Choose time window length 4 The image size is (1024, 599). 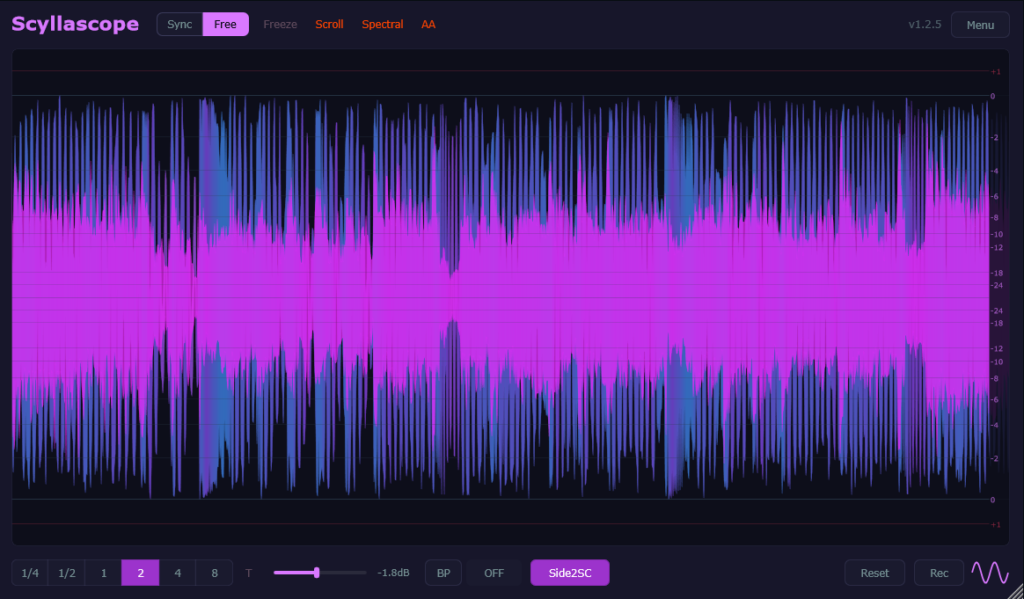[178, 573]
